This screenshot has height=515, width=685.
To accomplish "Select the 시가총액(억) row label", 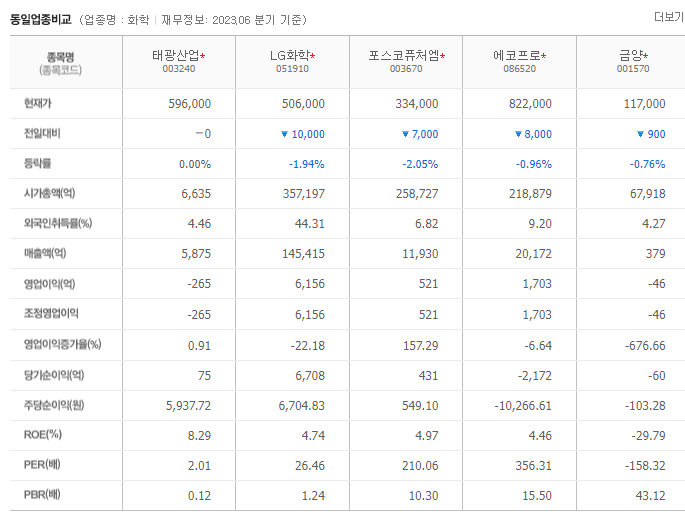I will point(49,193).
